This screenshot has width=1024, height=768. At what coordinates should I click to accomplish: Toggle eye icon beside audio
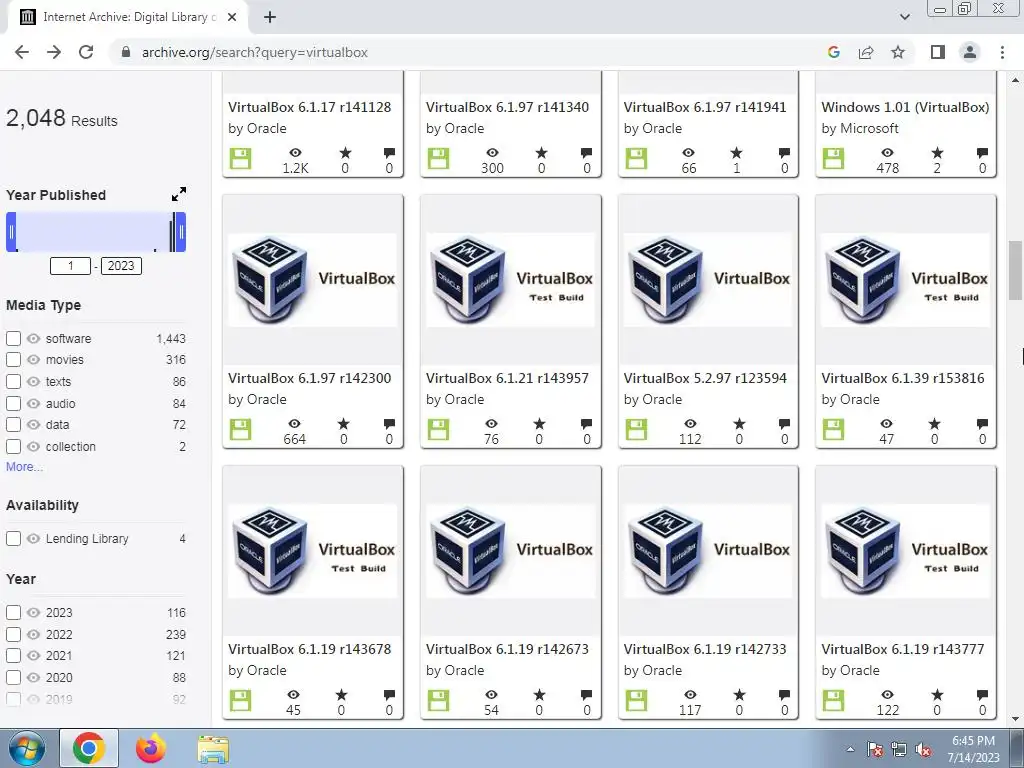click(33, 404)
